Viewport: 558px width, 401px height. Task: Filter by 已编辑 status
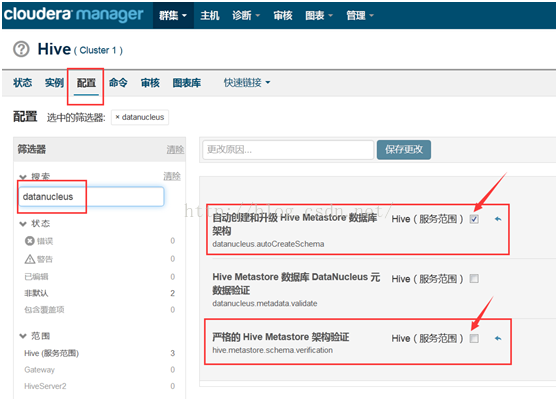tap(36, 276)
